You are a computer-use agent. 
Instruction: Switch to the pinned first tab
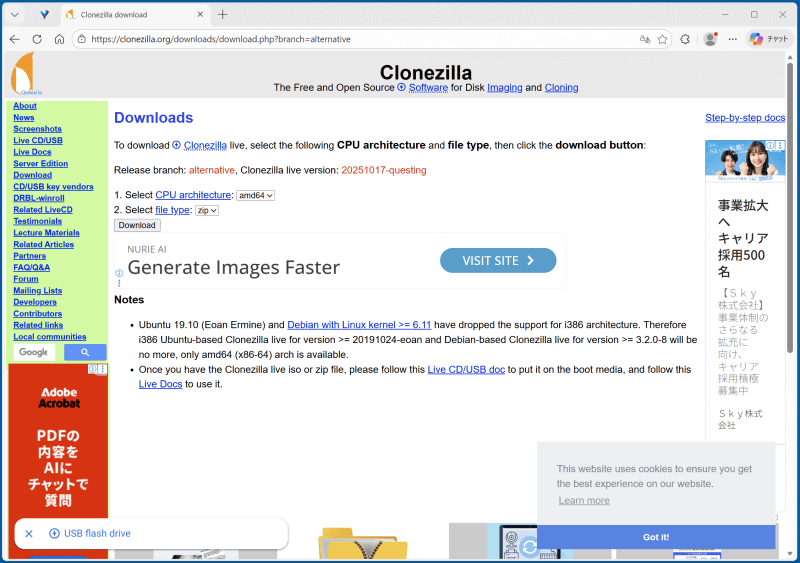[x=44, y=15]
